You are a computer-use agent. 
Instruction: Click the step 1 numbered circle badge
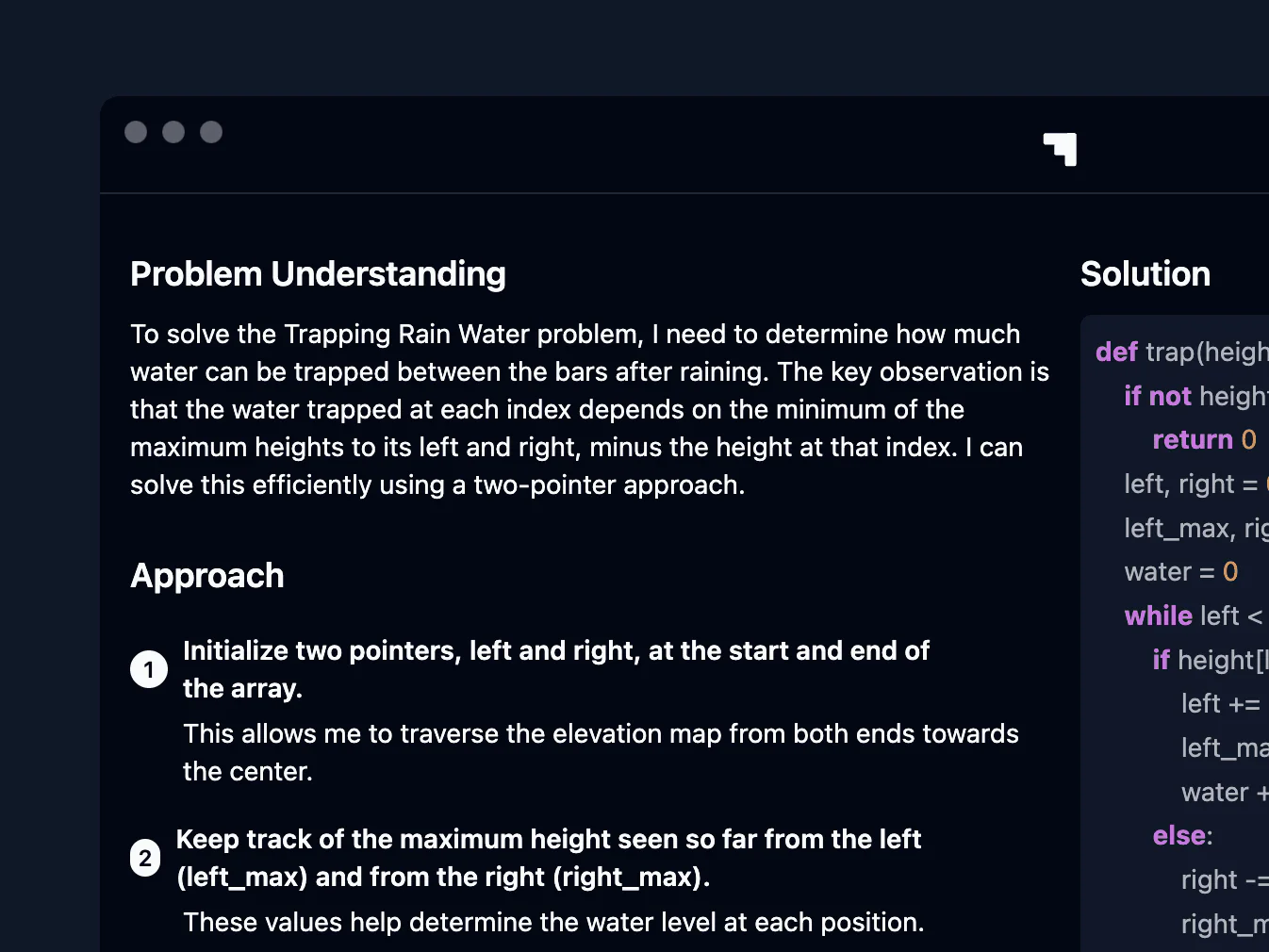[148, 669]
